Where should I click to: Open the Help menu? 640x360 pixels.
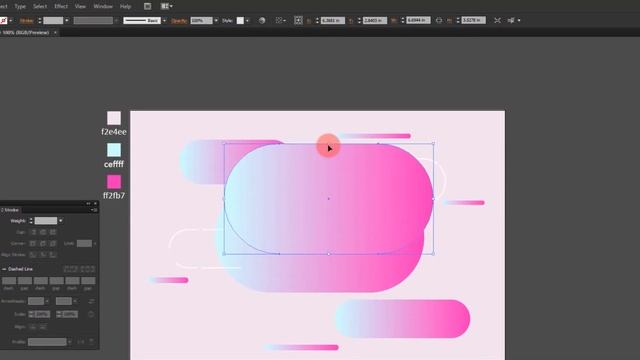click(125, 7)
